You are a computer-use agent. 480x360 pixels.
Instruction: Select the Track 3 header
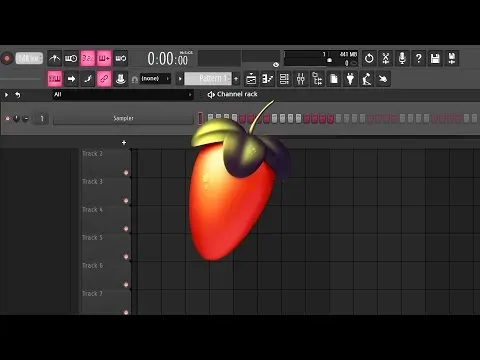point(106,190)
